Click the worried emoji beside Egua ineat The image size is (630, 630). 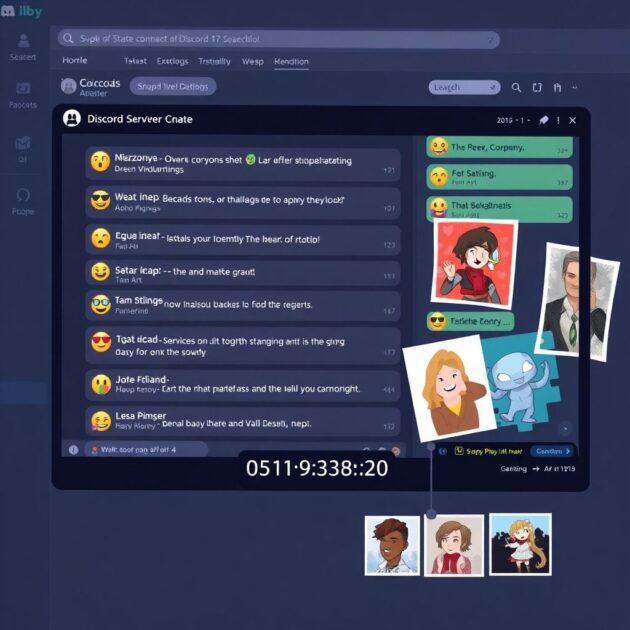click(100, 238)
